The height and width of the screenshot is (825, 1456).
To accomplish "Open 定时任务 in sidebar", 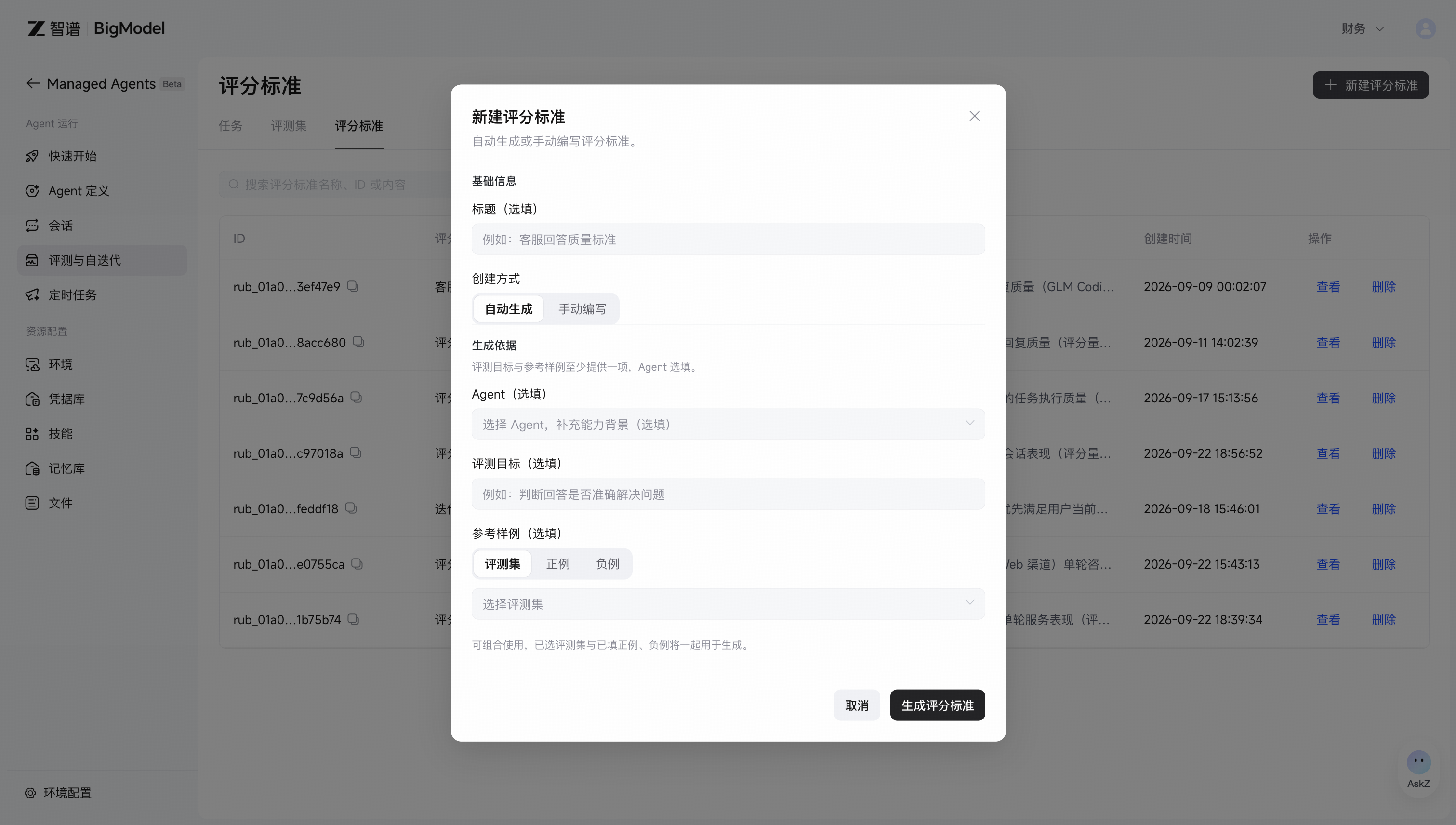I will [x=102, y=294].
